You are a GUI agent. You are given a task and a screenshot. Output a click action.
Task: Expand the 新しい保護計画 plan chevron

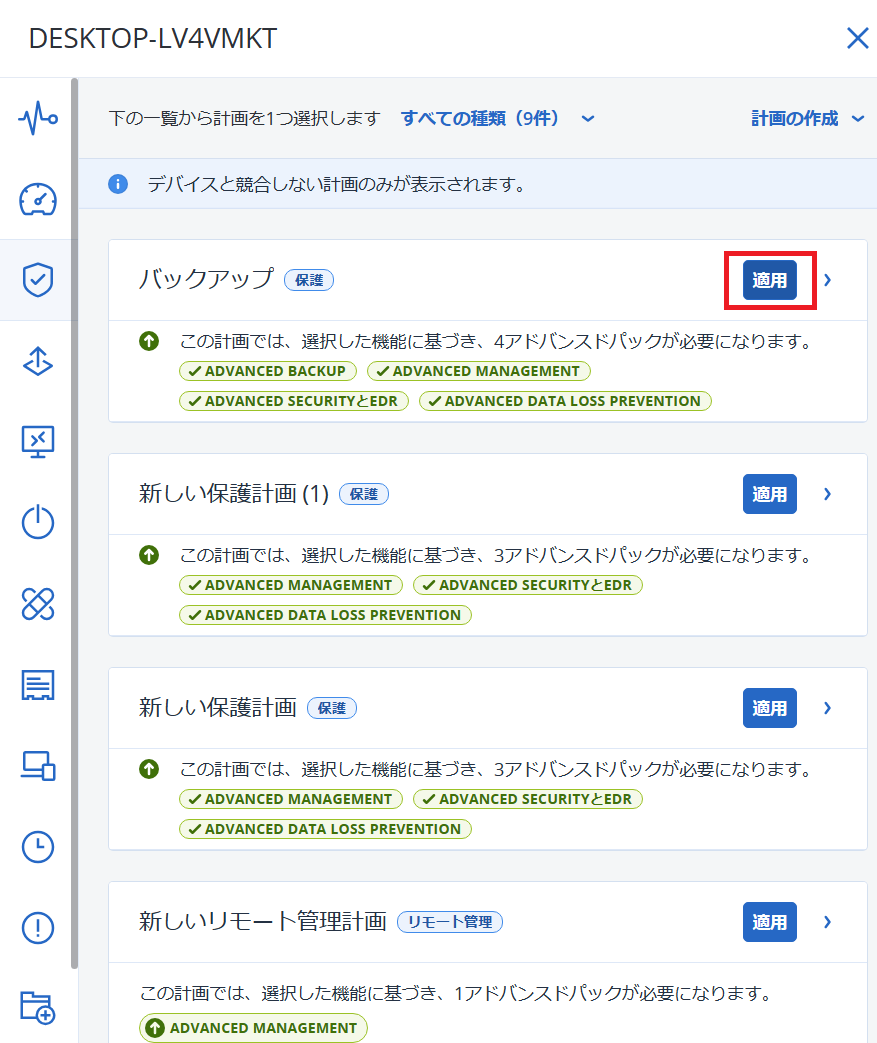point(828,708)
